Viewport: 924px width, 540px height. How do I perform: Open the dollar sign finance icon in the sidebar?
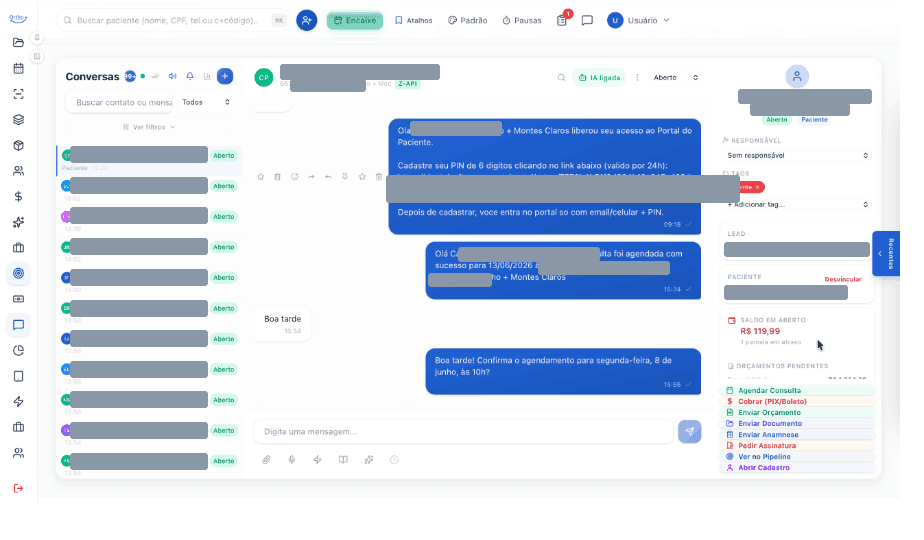pyautogui.click(x=18, y=196)
